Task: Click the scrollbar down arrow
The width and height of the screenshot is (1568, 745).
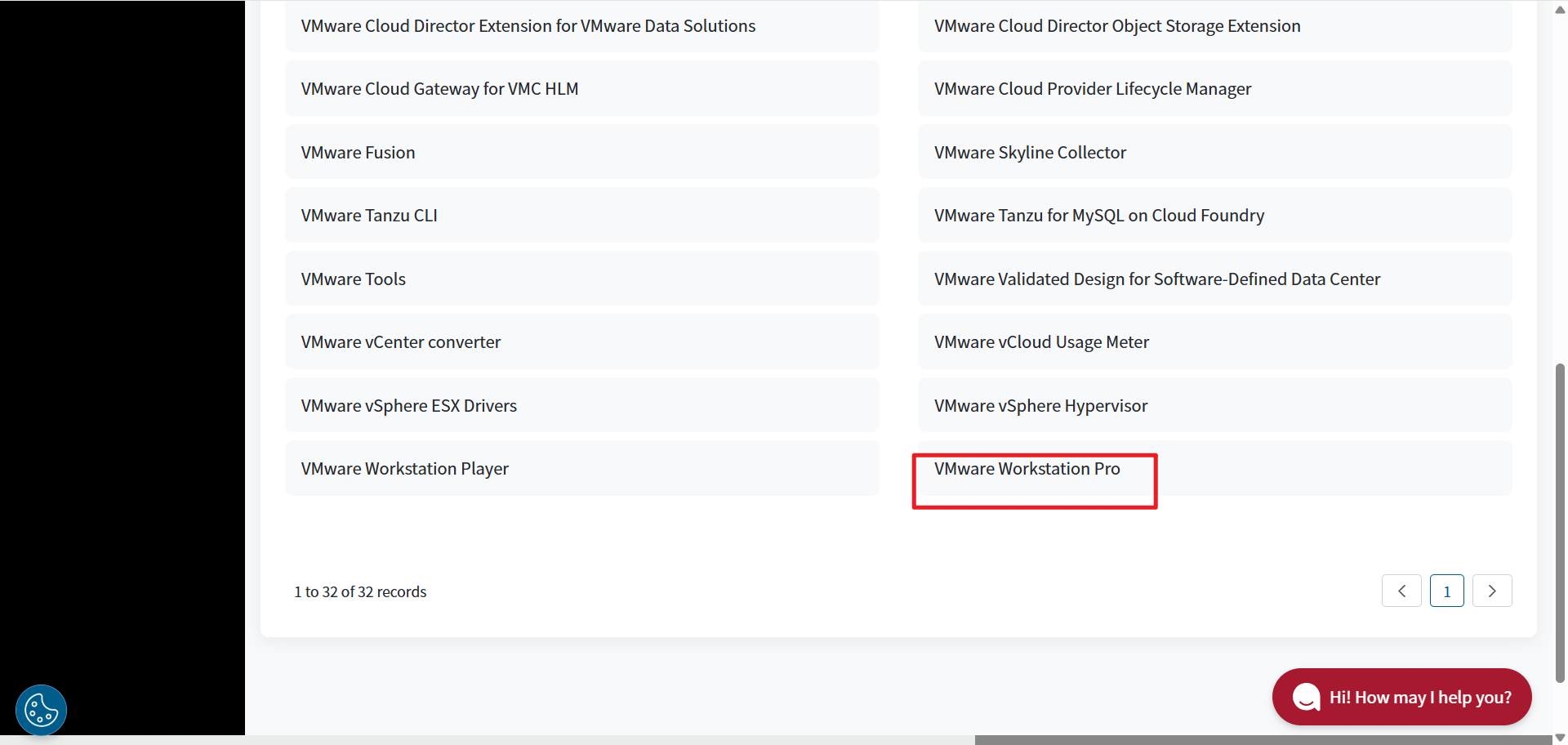Action: 1560,738
